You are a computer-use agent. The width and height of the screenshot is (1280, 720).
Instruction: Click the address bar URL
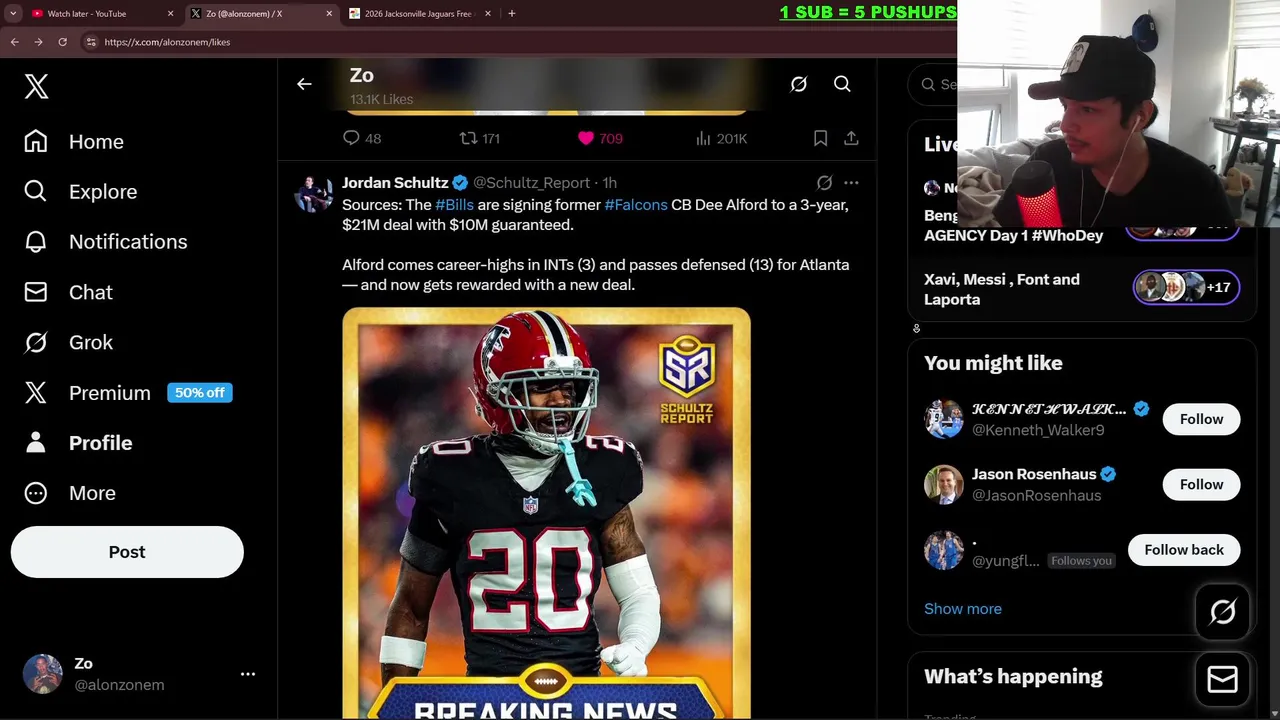[167, 42]
